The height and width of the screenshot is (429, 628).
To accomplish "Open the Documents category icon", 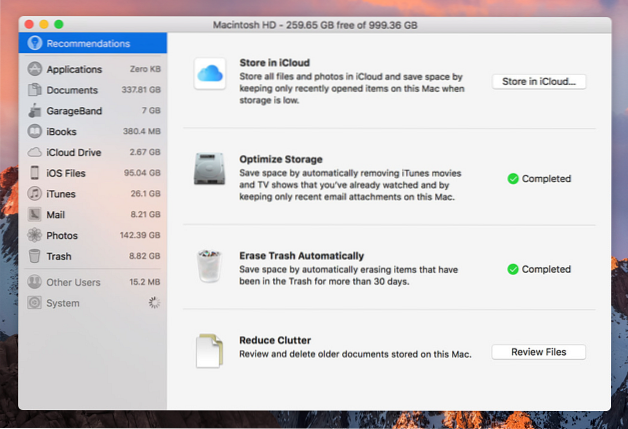I will click(x=35, y=90).
